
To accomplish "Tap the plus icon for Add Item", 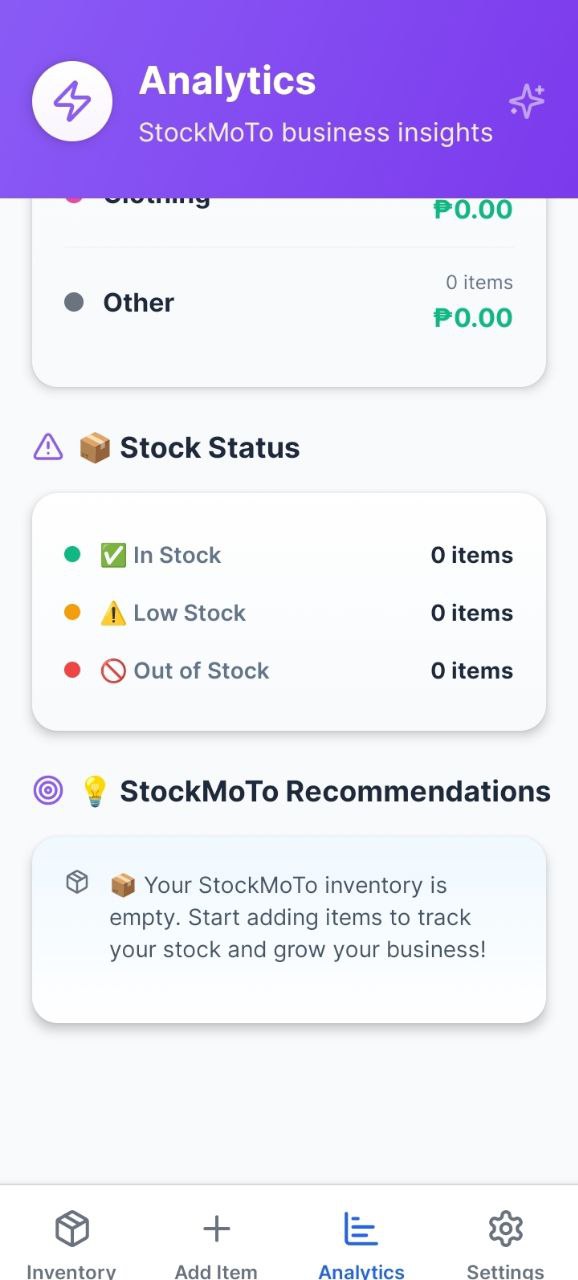I will pos(216,1228).
